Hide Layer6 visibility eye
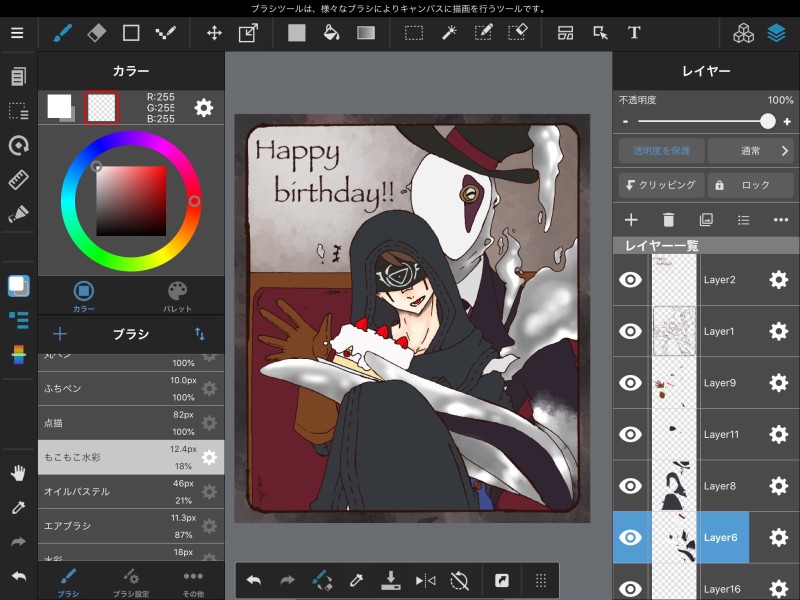The width and height of the screenshot is (800, 600). [x=630, y=537]
